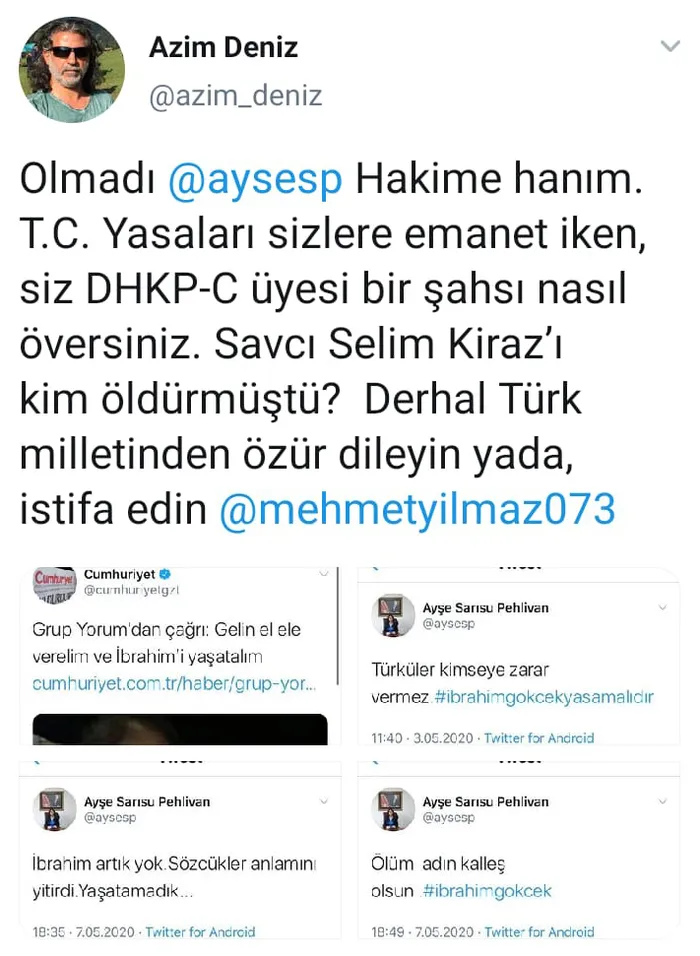Open cumhuriyet.com.tr article link
Image resolution: width=700 pixels, height=956 pixels.
pyautogui.click(x=174, y=683)
